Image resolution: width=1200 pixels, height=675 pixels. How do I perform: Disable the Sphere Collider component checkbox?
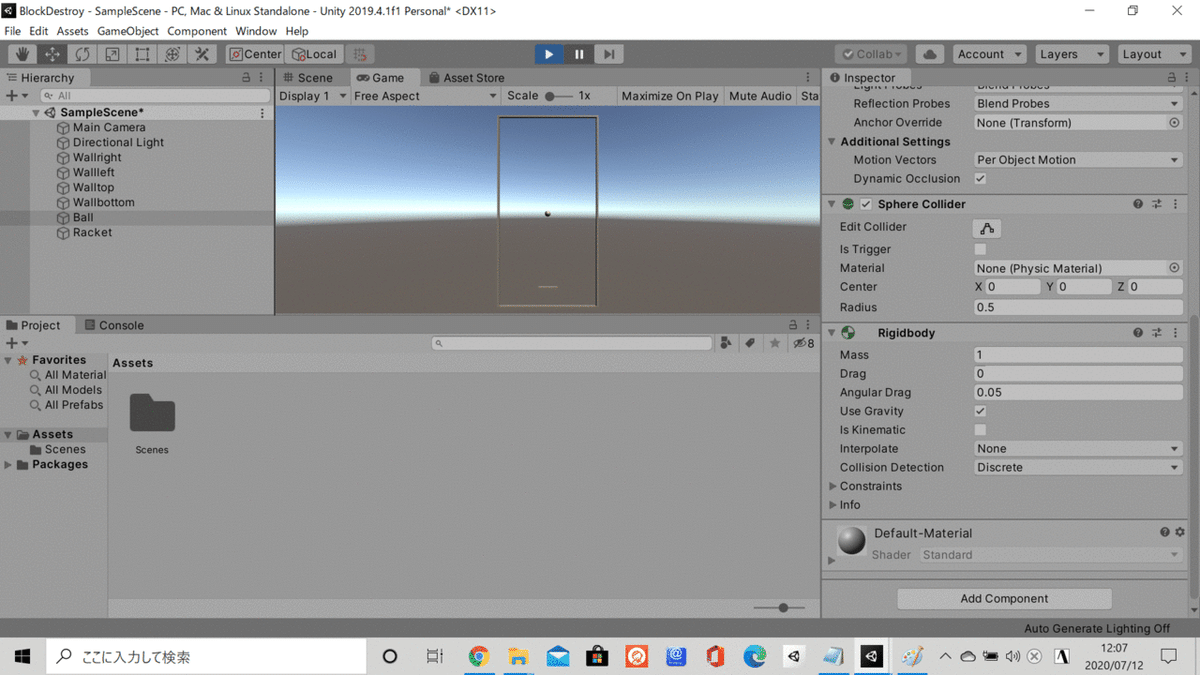pos(866,204)
